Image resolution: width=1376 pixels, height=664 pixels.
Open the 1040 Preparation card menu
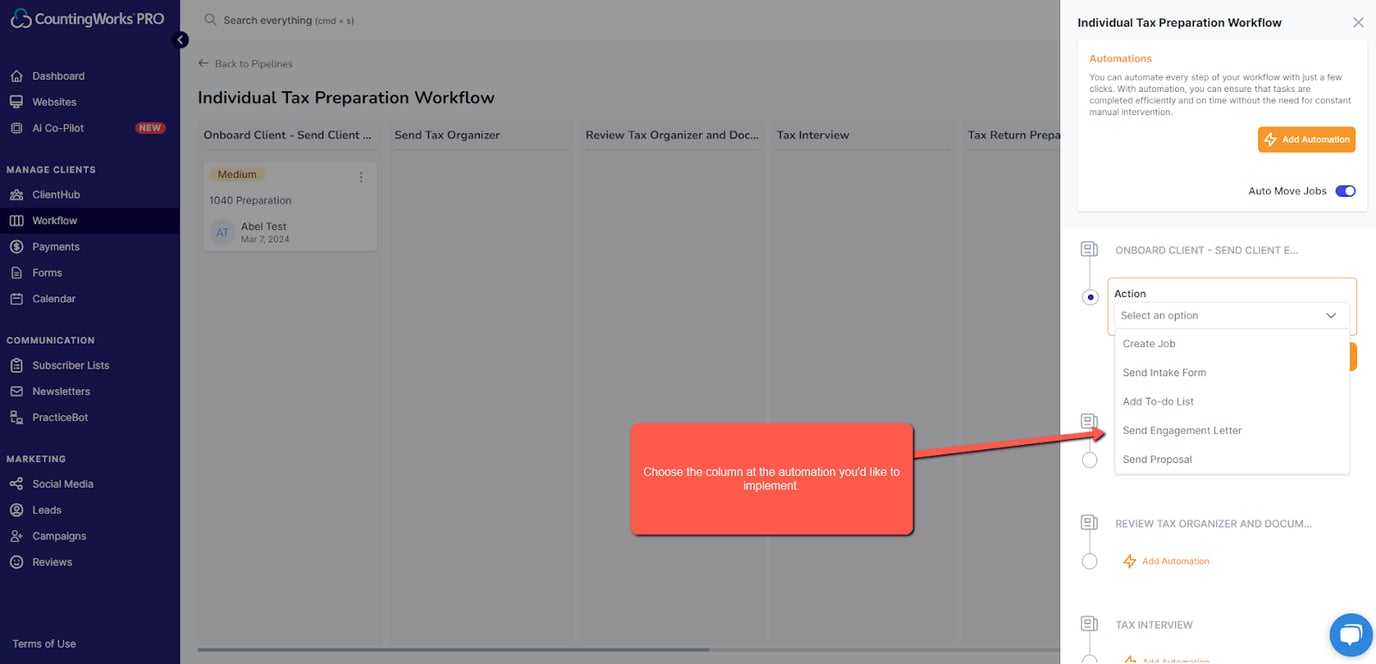point(361,176)
